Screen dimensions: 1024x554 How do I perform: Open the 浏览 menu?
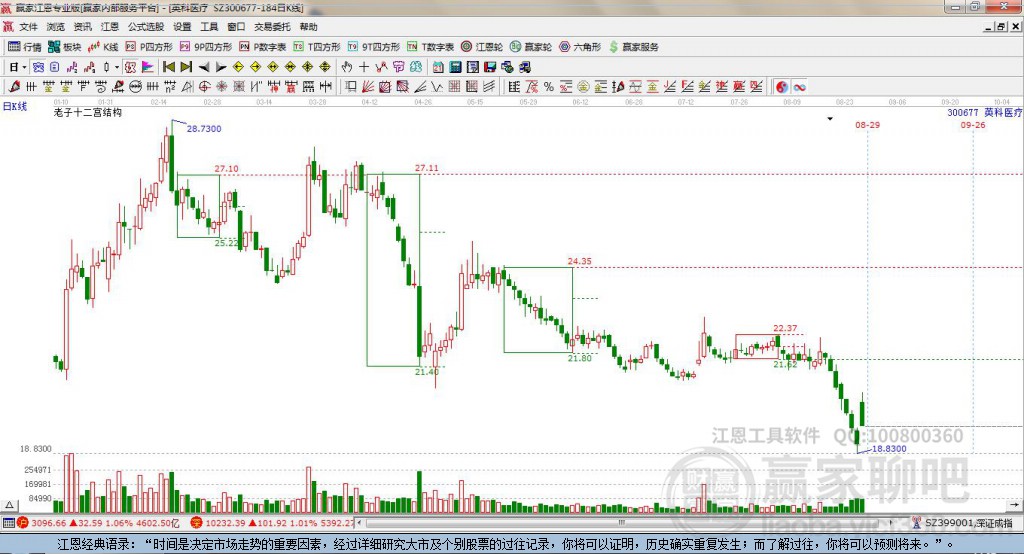(56, 27)
